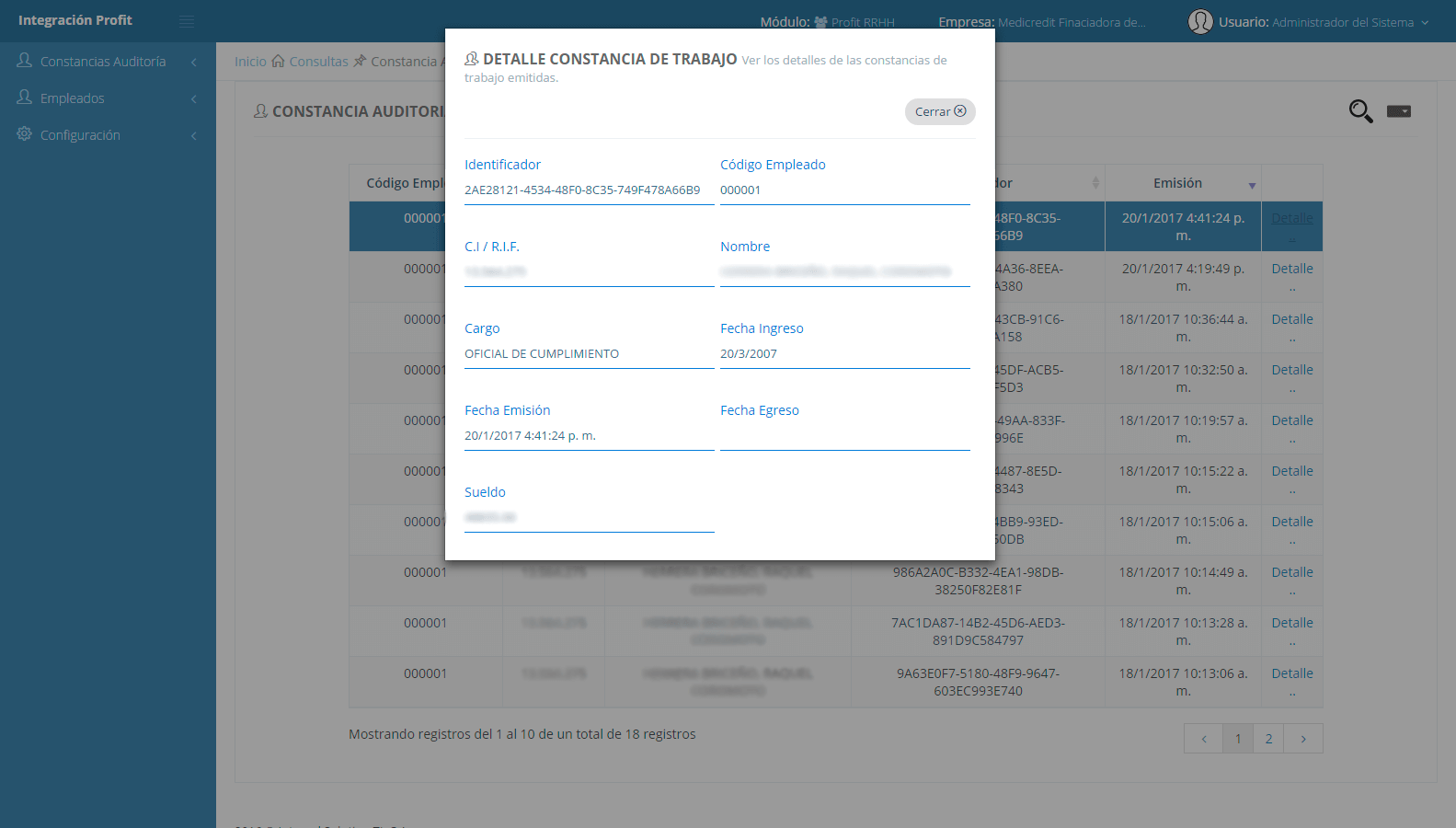
Task: Click the Nombre field
Action: coord(844,272)
